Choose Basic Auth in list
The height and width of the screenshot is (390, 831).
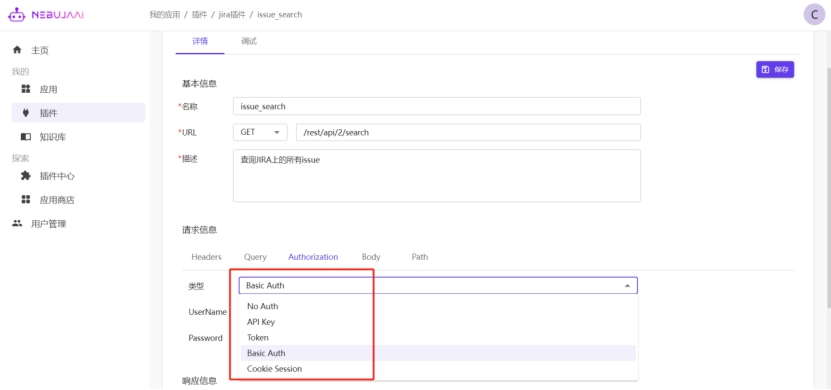pos(438,353)
